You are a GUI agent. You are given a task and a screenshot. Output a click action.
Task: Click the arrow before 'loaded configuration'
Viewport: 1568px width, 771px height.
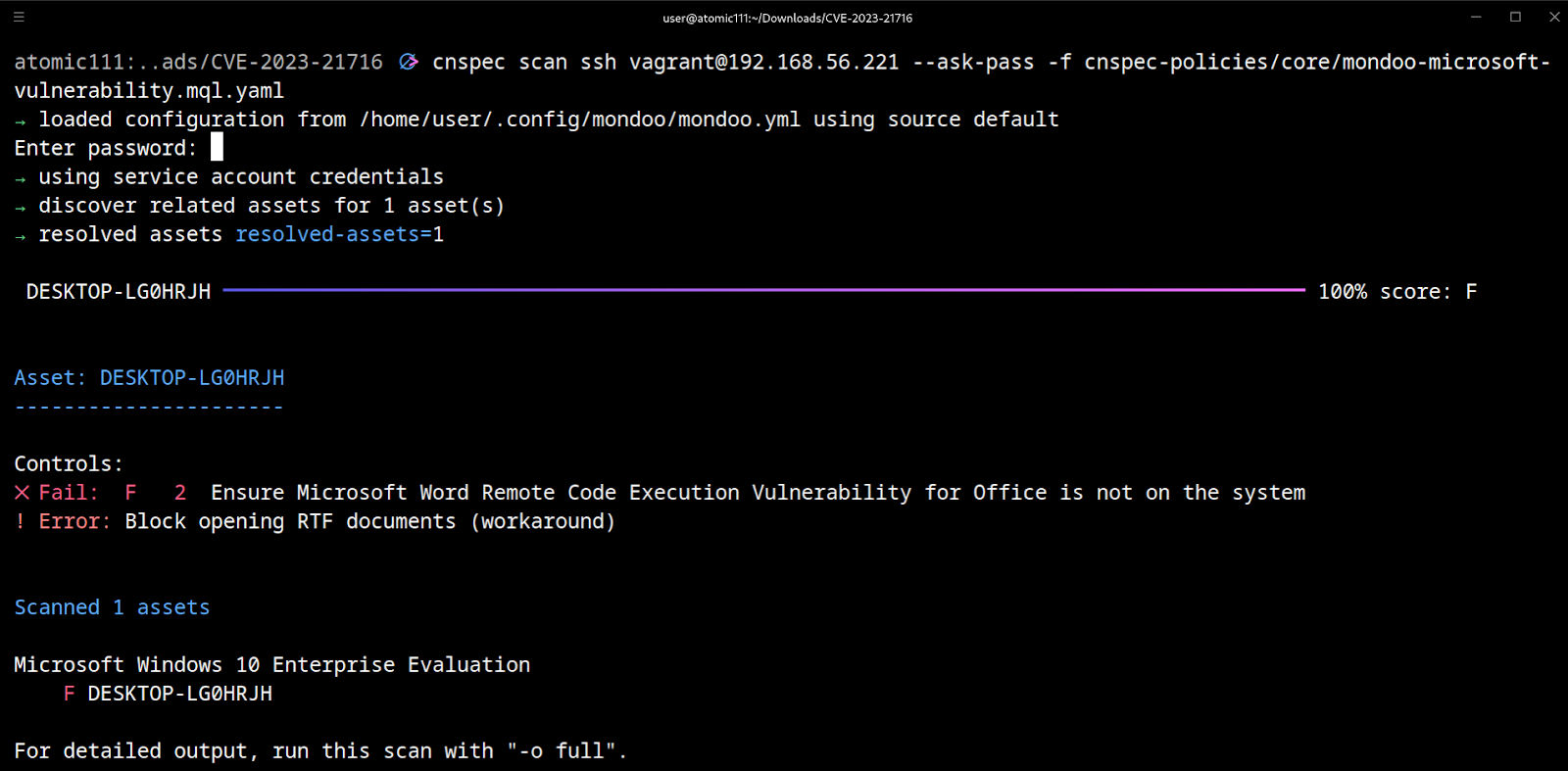[20, 120]
